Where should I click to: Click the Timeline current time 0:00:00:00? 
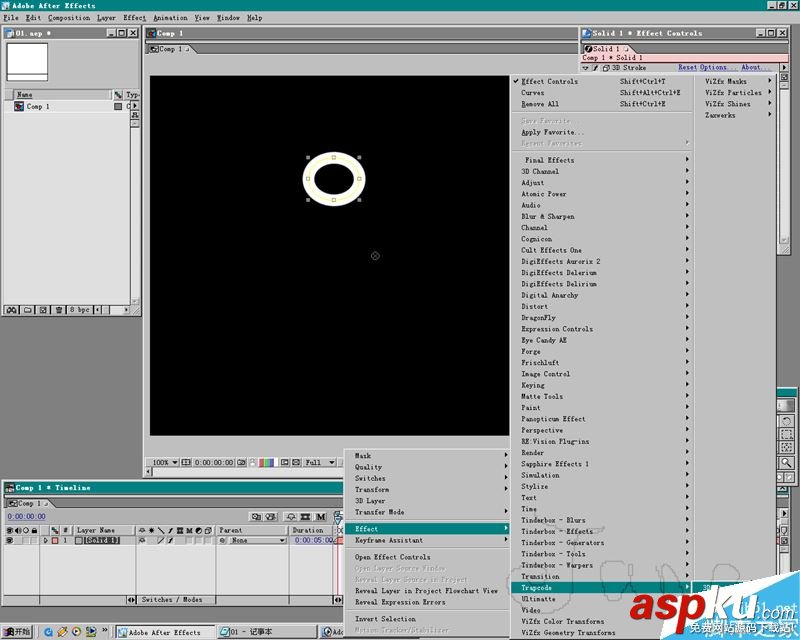point(27,516)
